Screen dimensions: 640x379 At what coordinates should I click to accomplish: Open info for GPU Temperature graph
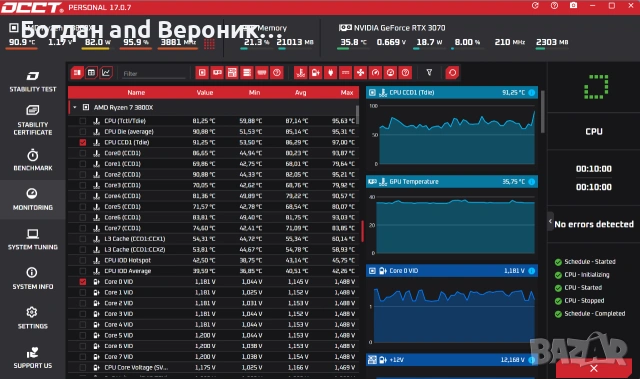[x=531, y=182]
